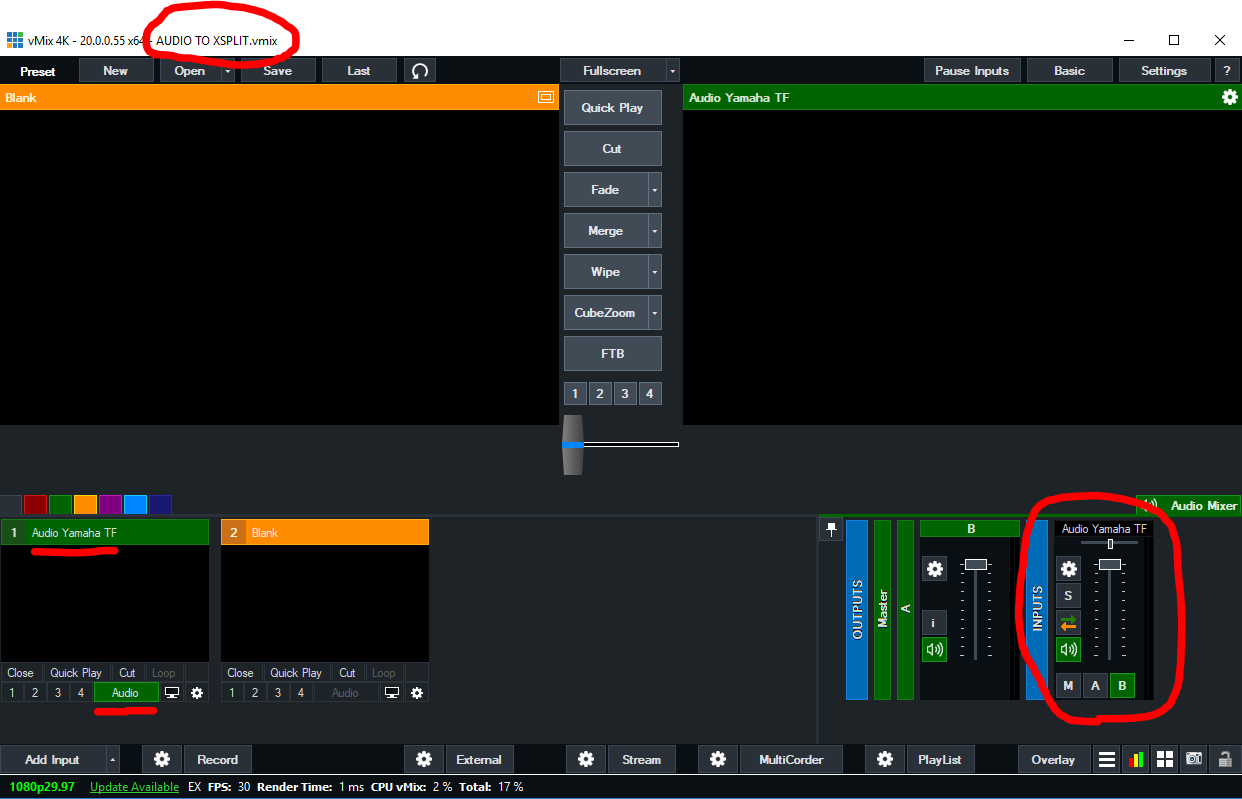
Task: Select the red category color swatch
Action: coord(36,505)
